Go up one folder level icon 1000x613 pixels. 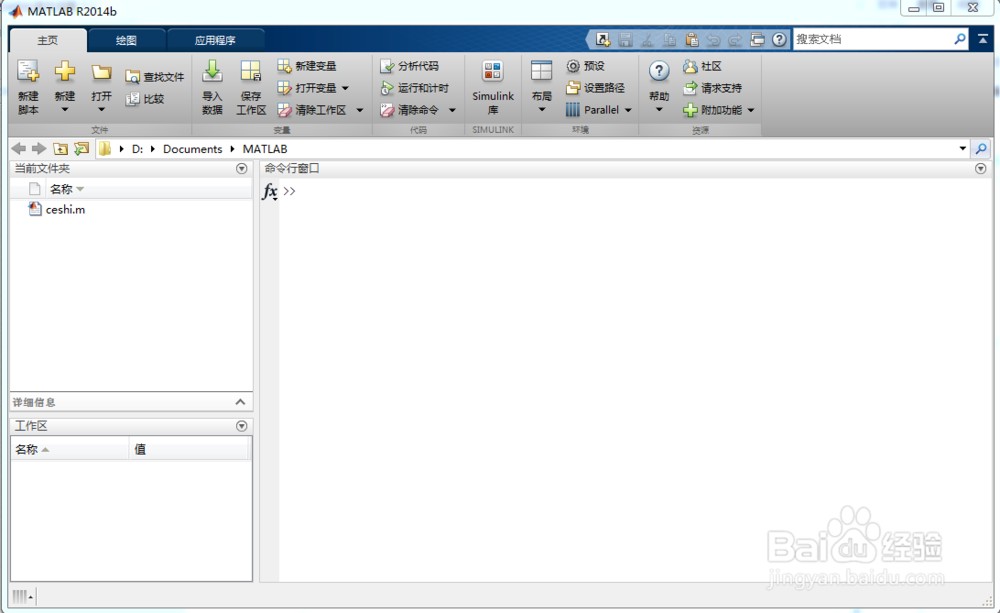coord(61,149)
